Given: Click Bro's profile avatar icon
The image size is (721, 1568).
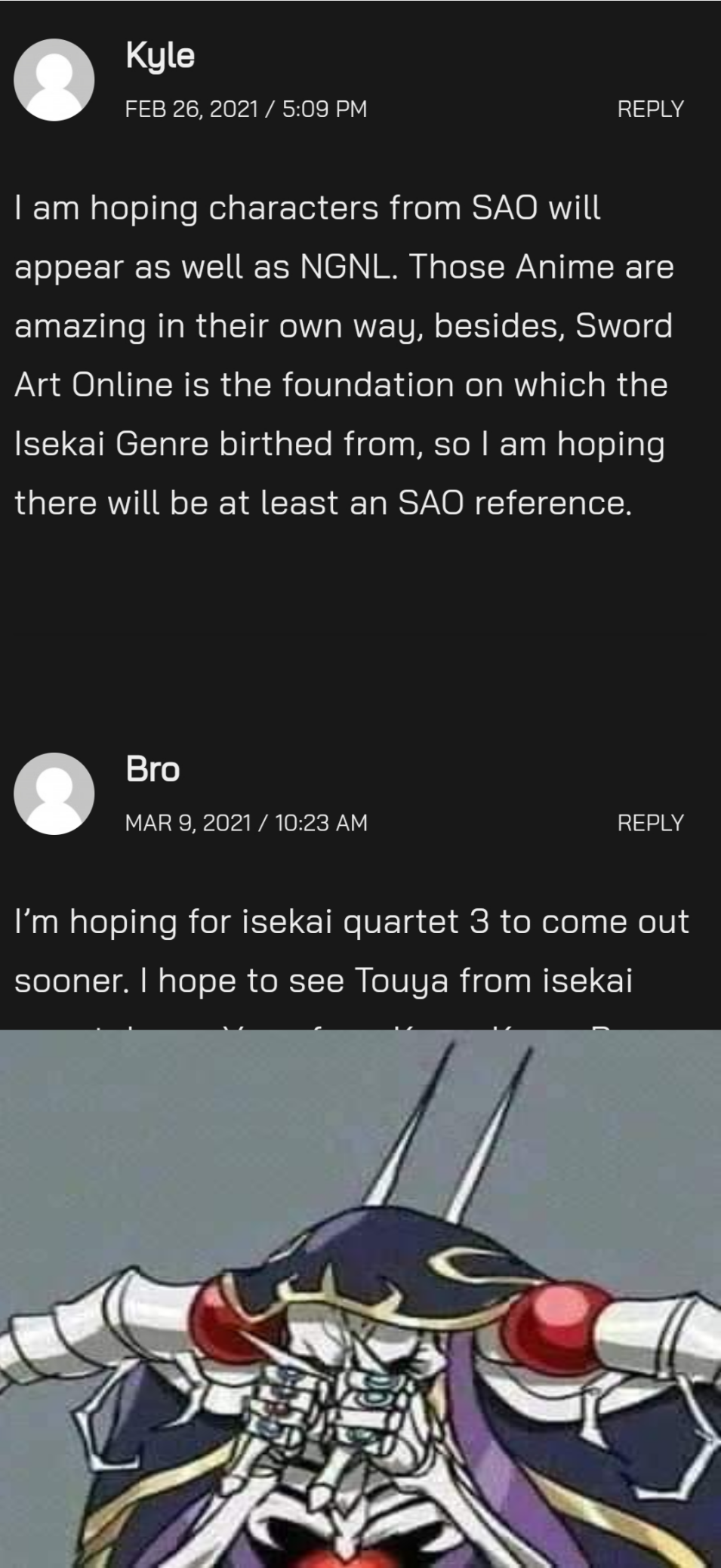Looking at the screenshot, I should (54, 793).
